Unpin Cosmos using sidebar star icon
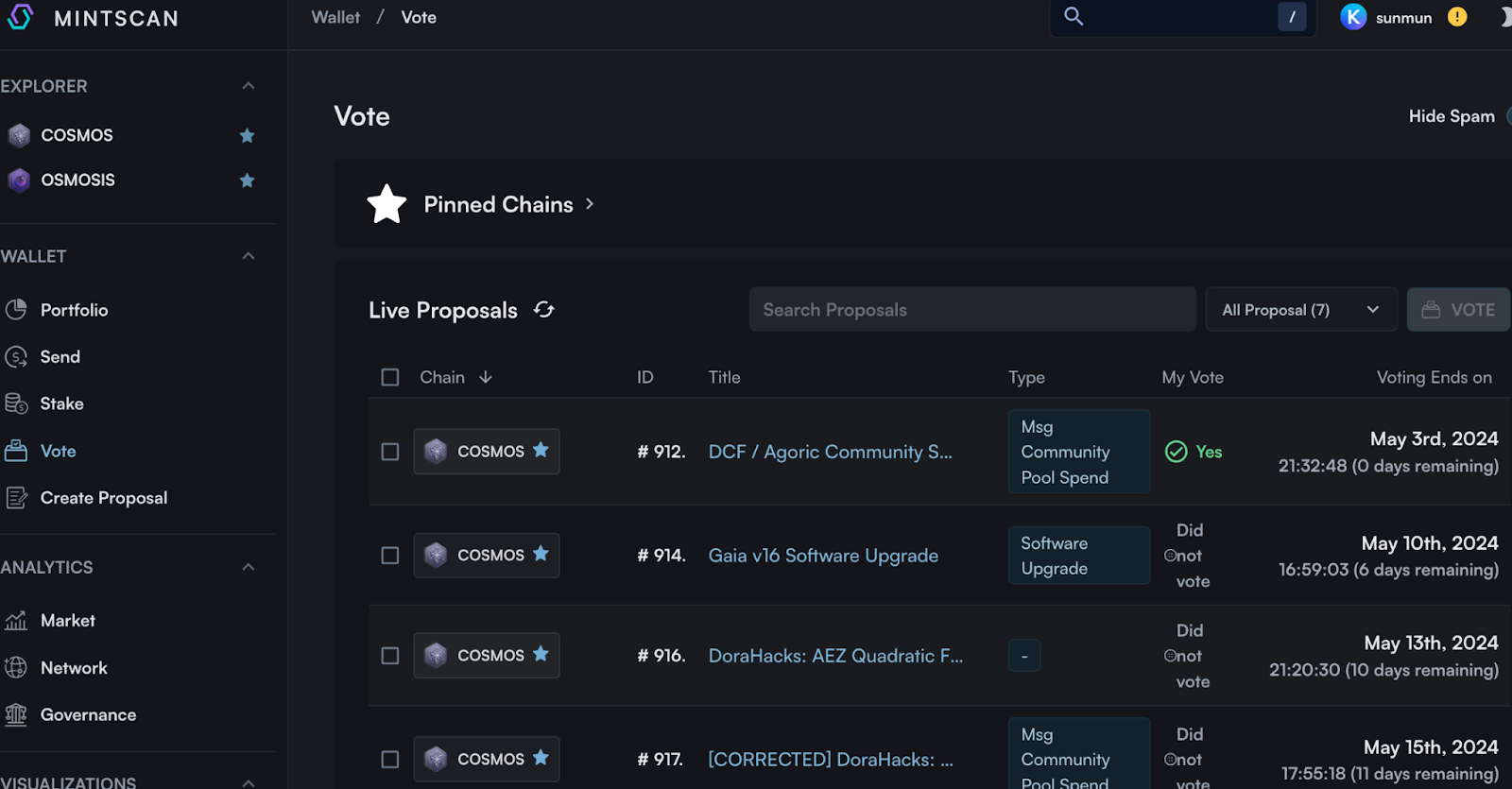 pos(248,135)
